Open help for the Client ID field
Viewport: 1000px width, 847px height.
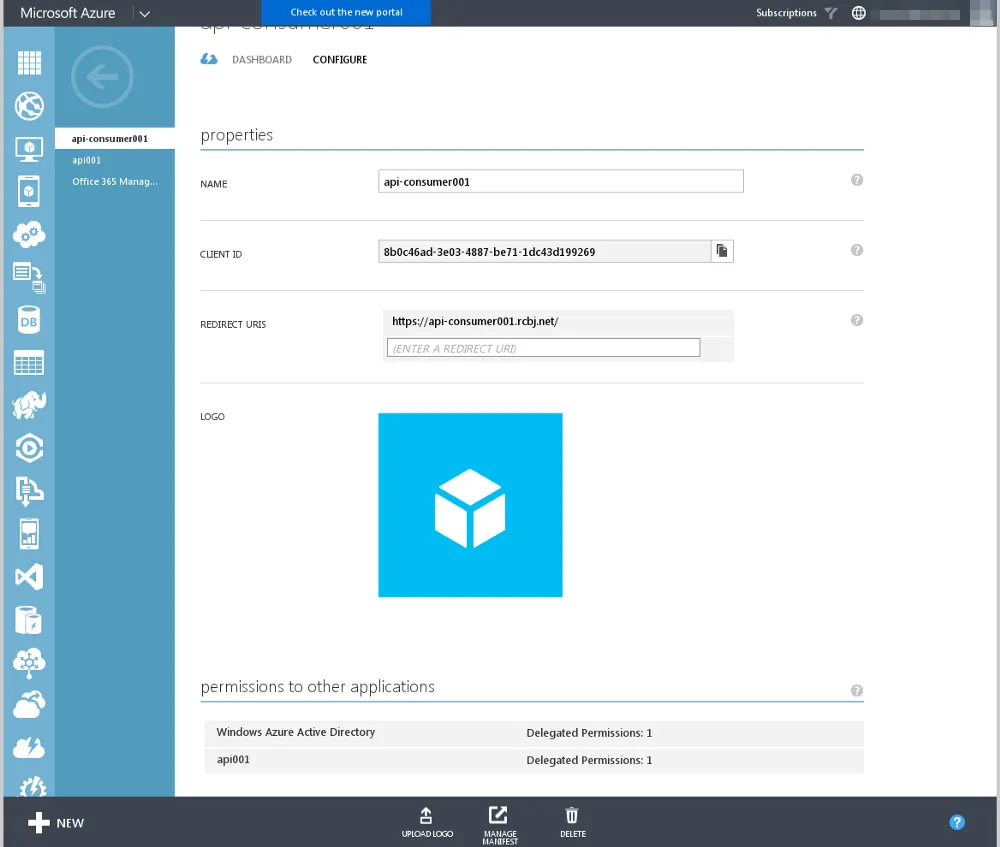pos(857,250)
